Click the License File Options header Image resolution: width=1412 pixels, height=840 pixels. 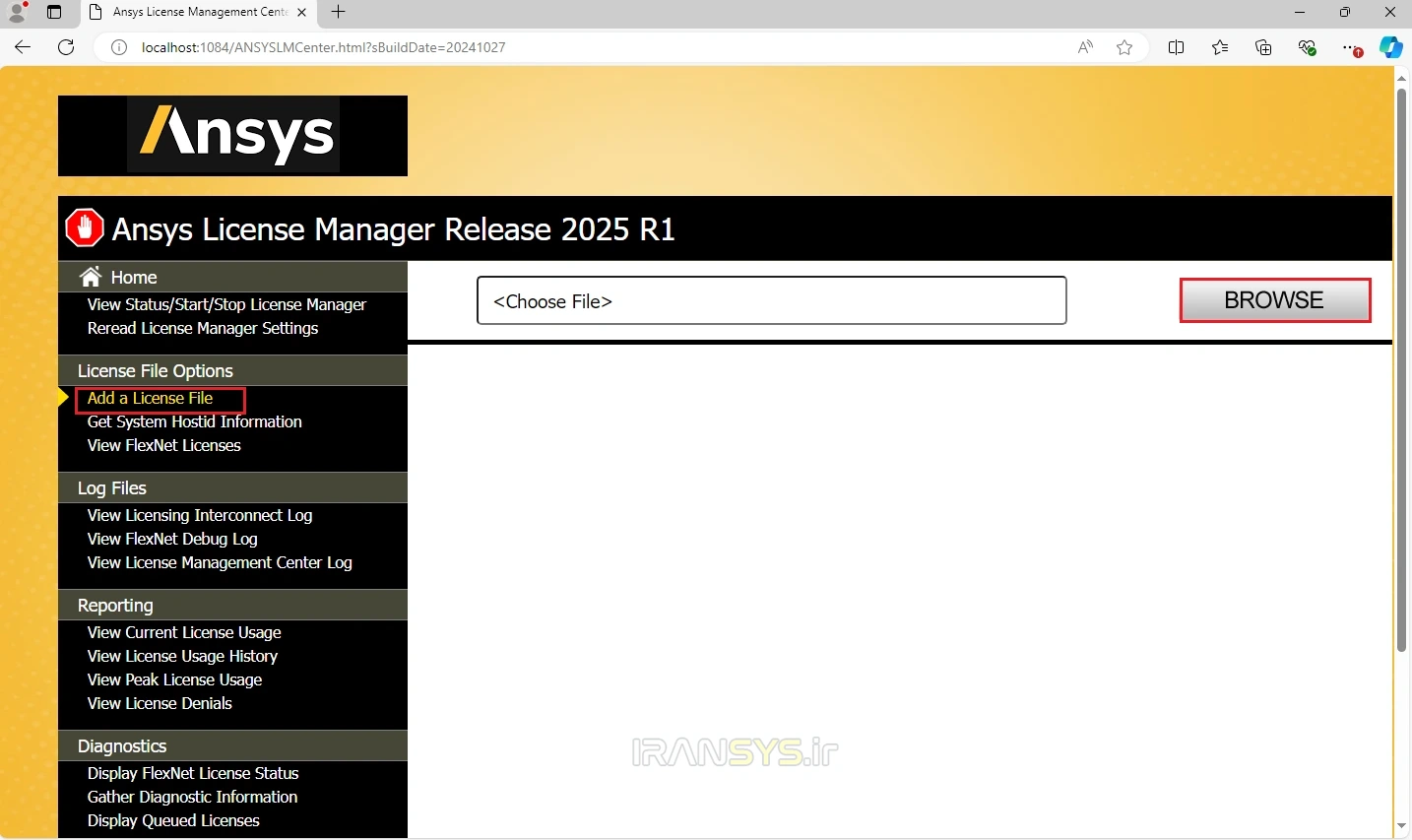(232, 370)
